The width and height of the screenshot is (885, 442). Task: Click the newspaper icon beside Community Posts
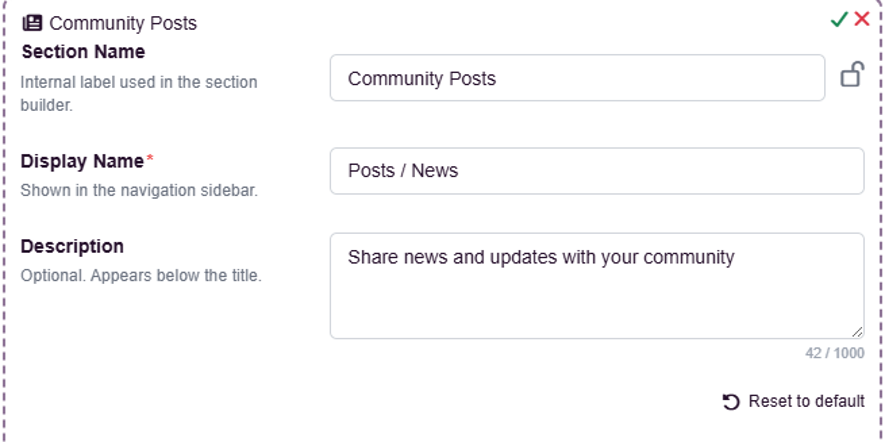tap(32, 23)
